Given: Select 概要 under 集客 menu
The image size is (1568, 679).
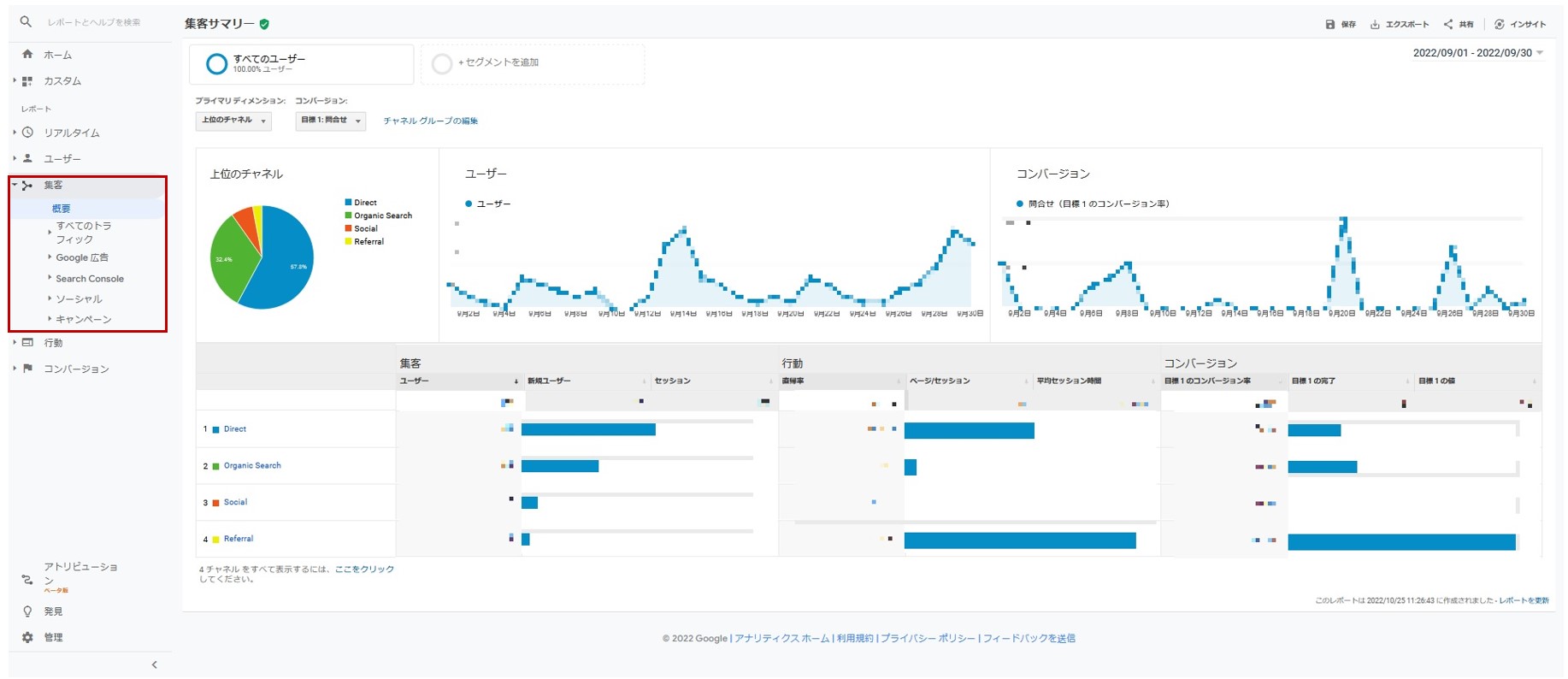Looking at the screenshot, I should 62,209.
